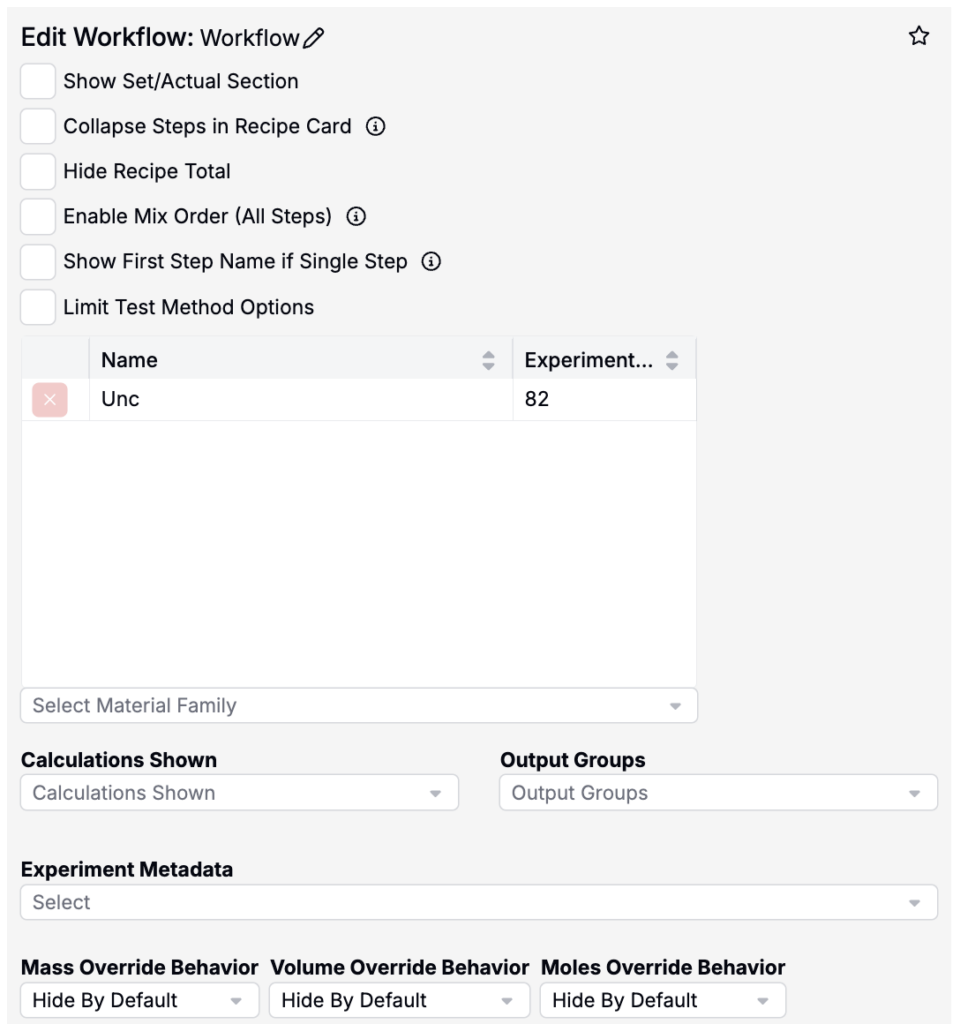Expand the Calculations Shown dropdown

(240, 793)
